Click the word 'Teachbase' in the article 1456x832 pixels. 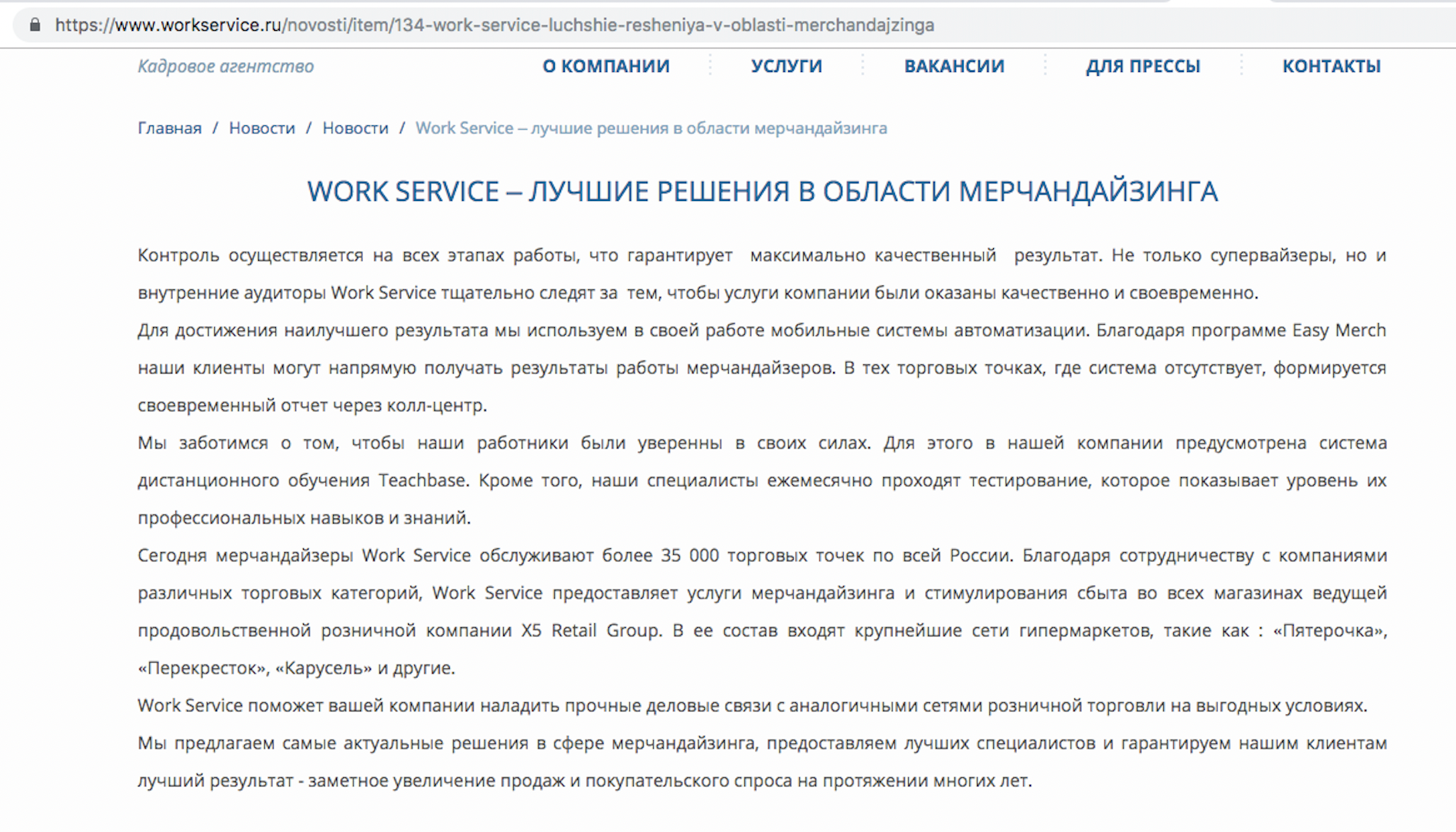(x=422, y=481)
